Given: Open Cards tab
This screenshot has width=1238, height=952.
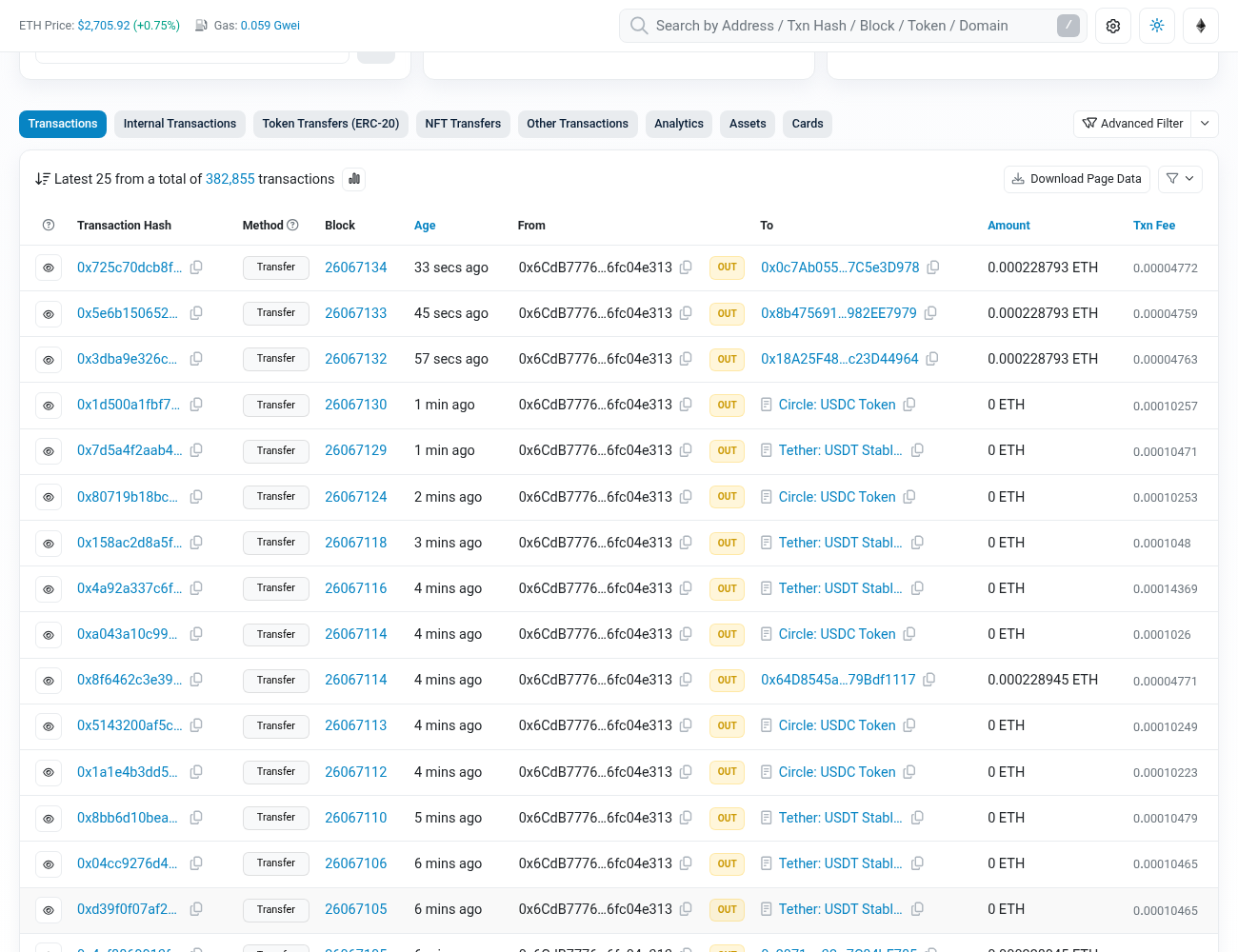Looking at the screenshot, I should point(808,124).
